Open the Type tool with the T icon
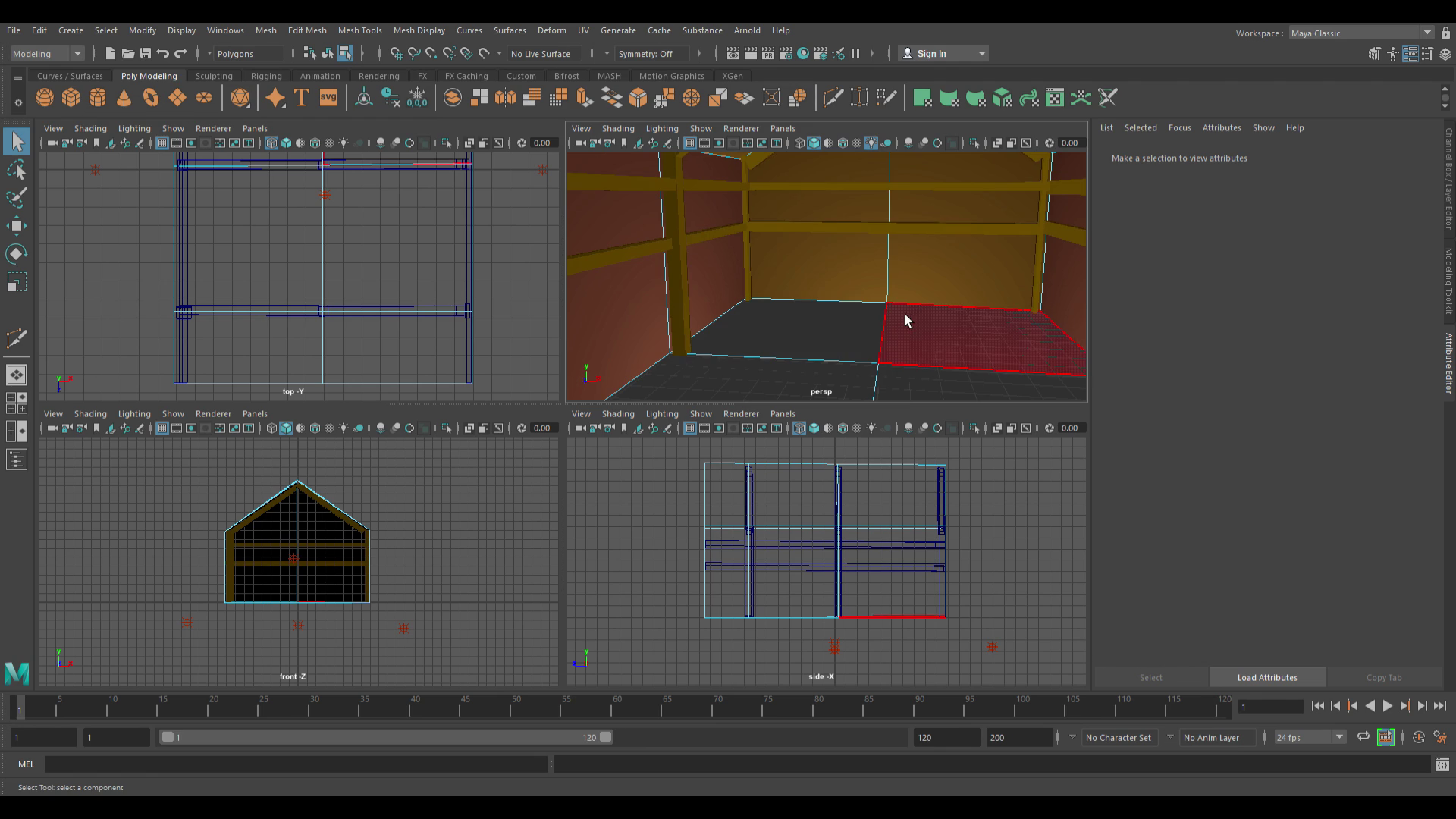The width and height of the screenshot is (1456, 819). coord(302,98)
